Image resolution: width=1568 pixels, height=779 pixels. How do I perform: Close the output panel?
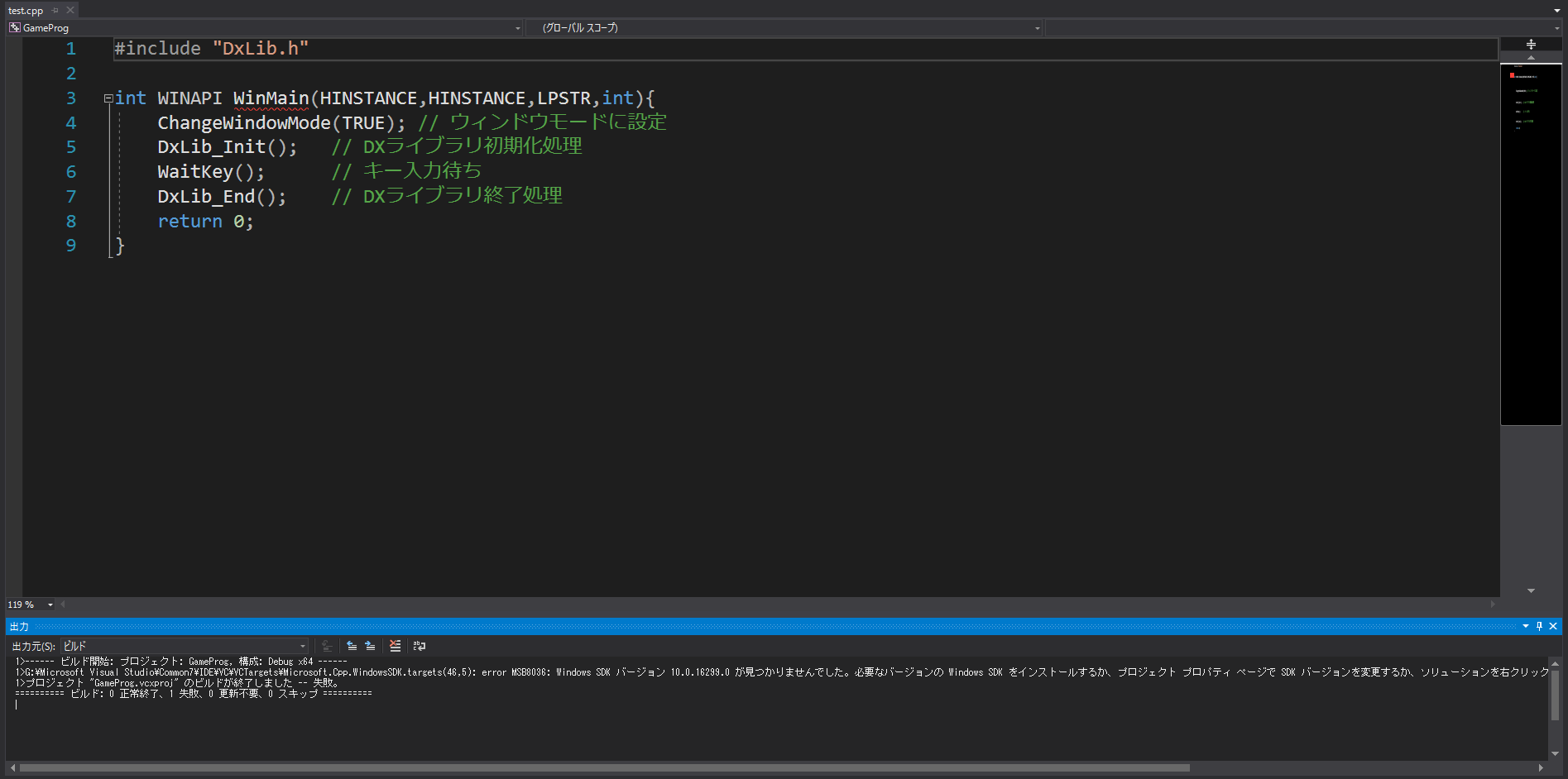point(1553,626)
